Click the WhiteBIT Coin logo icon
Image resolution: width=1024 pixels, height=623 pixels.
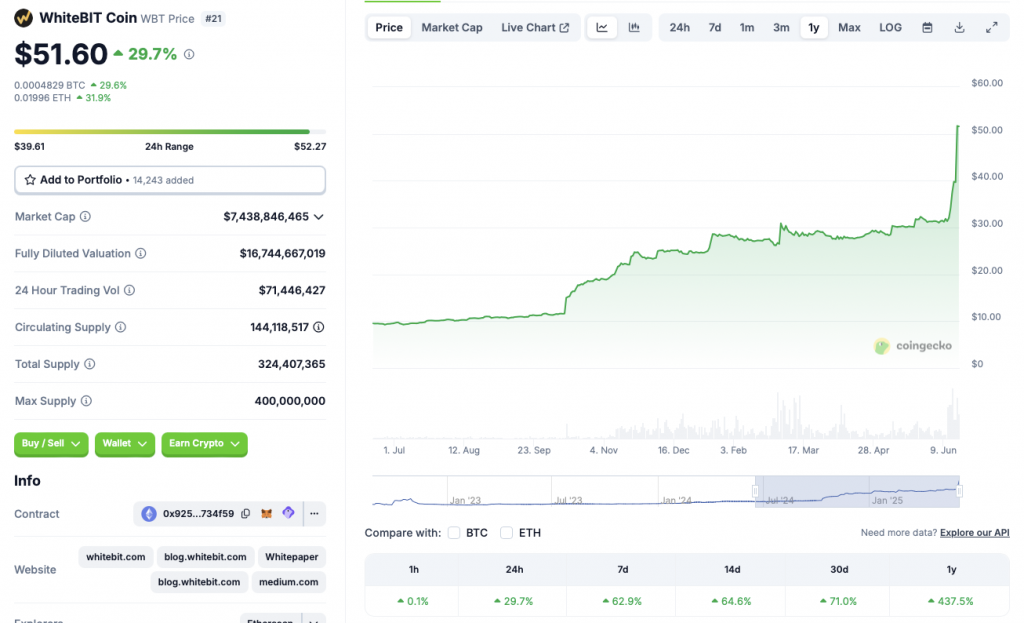click(x=24, y=18)
